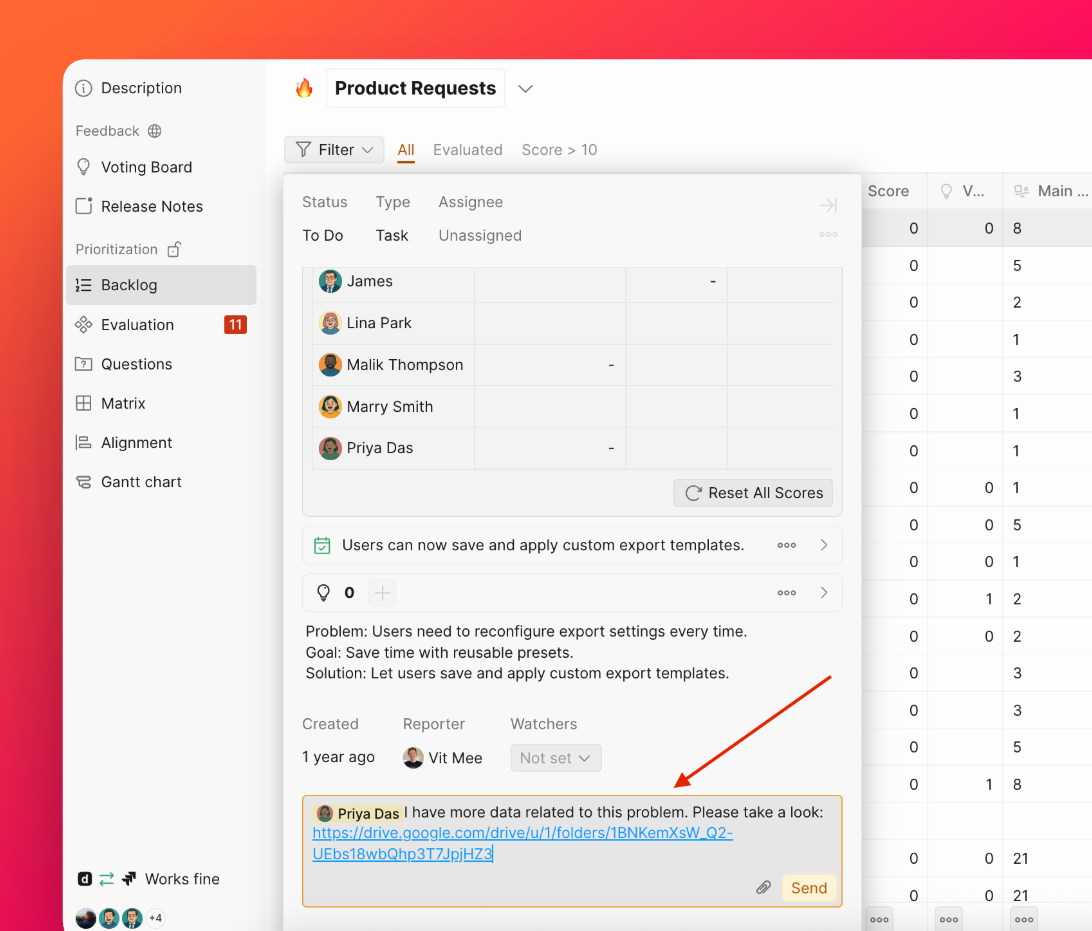Attach a file with the paperclip icon
The image size is (1092, 931).
[x=763, y=888]
